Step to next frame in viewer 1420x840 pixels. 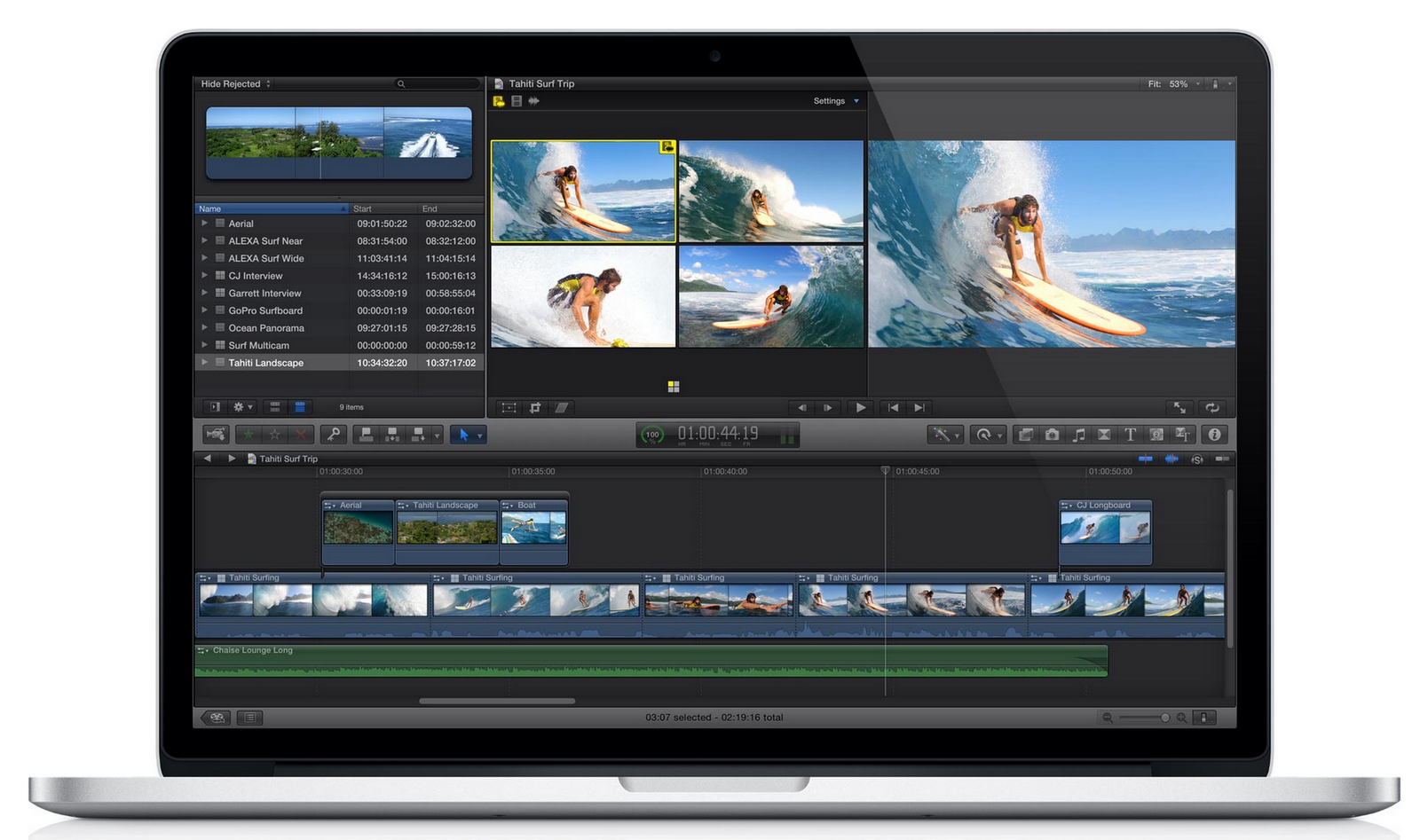[x=828, y=408]
